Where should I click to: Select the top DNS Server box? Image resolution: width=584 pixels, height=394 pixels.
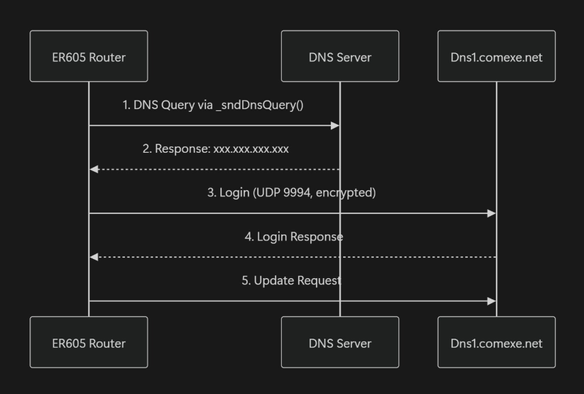click(x=340, y=56)
